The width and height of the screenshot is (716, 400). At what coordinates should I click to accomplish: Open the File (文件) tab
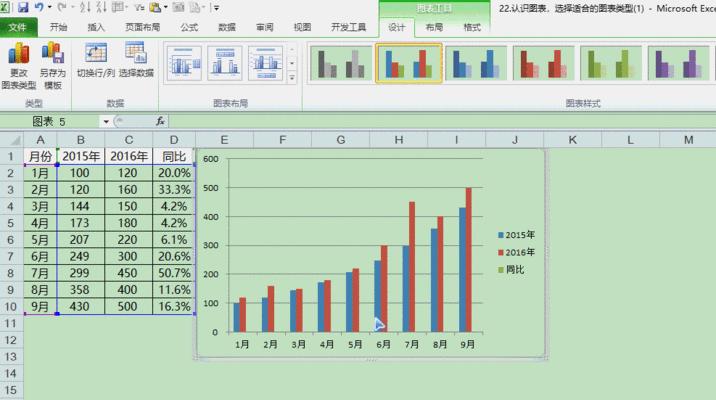[x=18, y=27]
